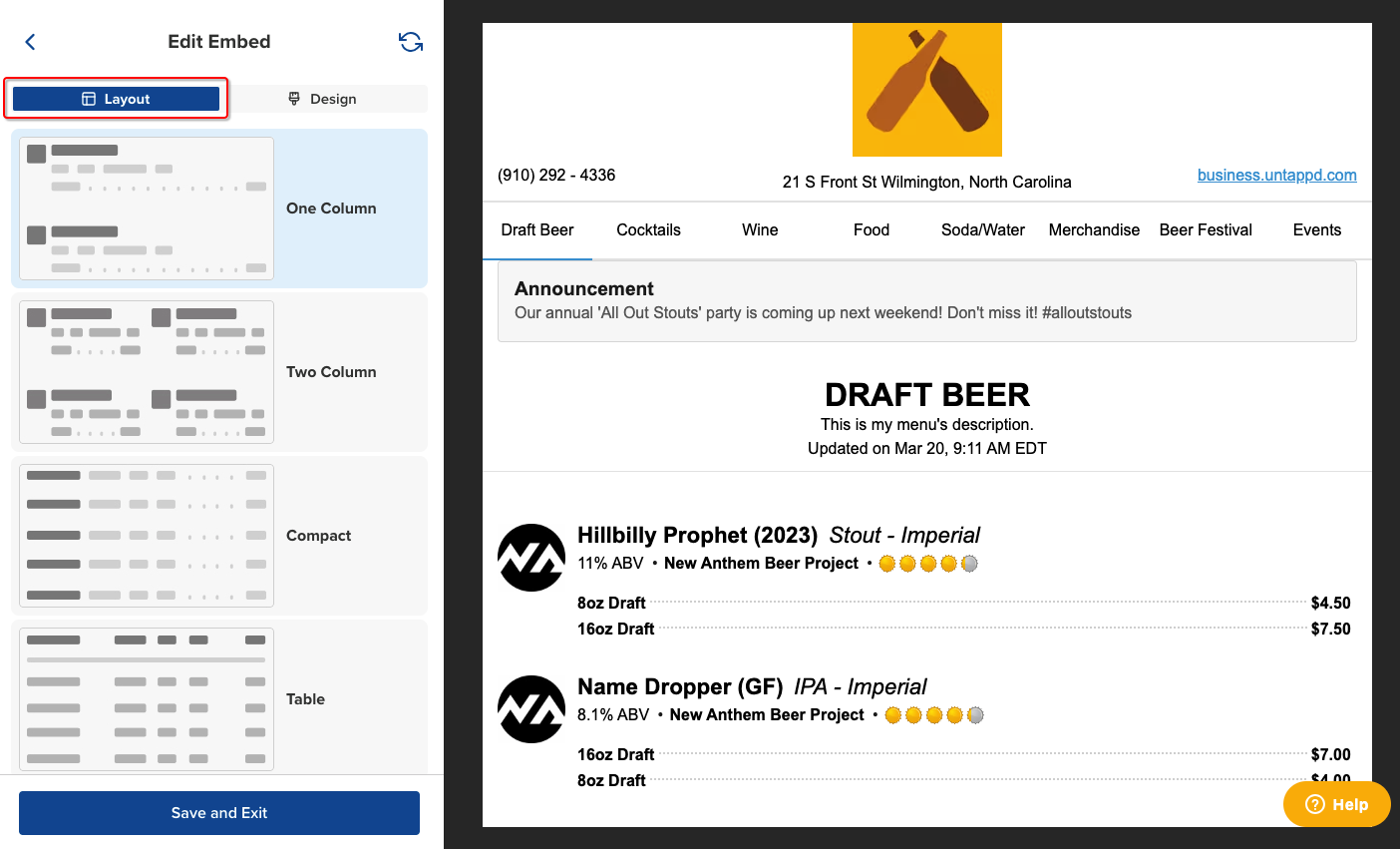
Task: Click the Hillbilly Prophet (2023) beer name
Action: click(698, 536)
